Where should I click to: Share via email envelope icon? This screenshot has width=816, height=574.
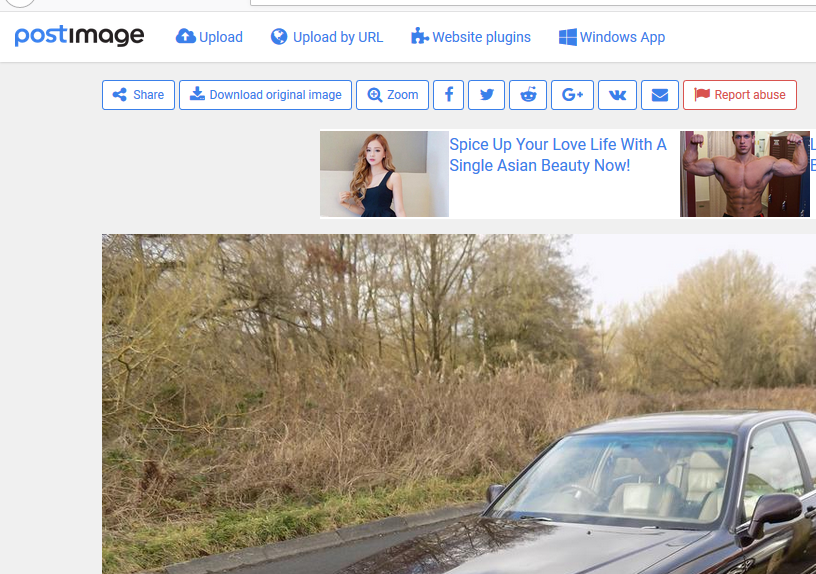tap(660, 95)
